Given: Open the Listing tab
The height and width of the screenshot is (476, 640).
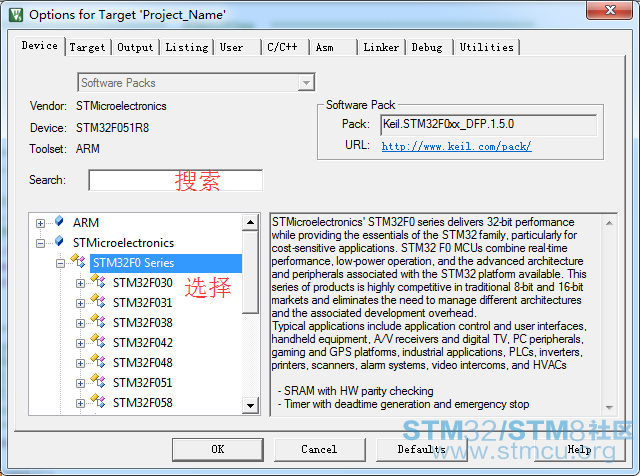Looking at the screenshot, I should pos(187,47).
